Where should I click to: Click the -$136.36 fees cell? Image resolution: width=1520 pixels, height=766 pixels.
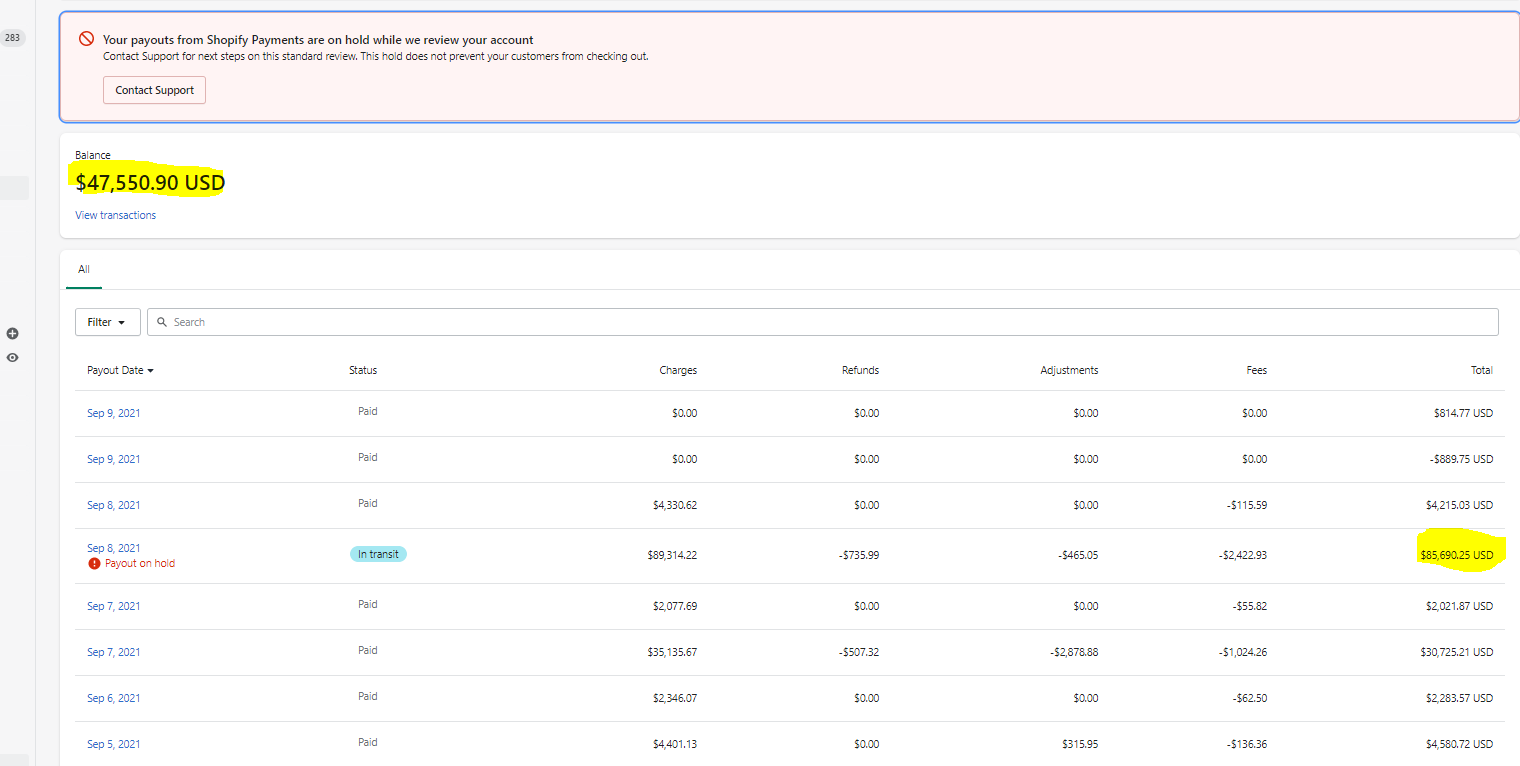pyautogui.click(x=1247, y=744)
